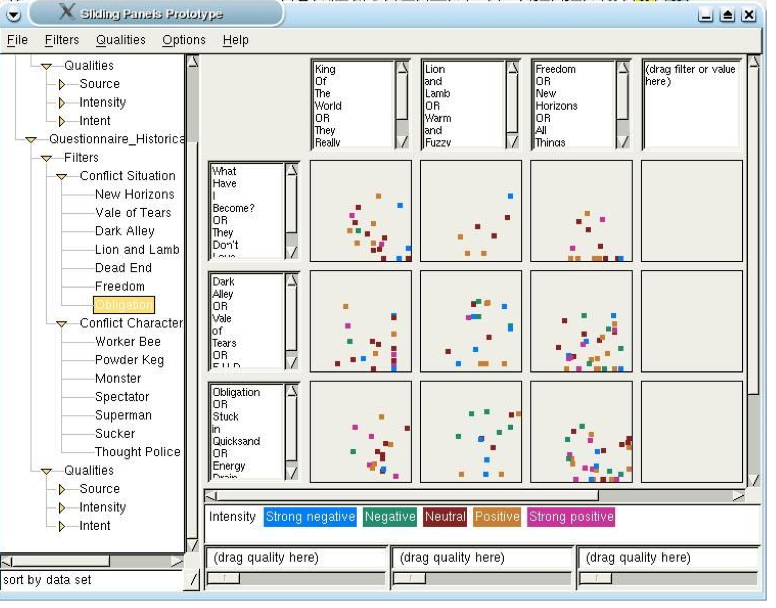Click the X logo beside the window title

click(67, 13)
